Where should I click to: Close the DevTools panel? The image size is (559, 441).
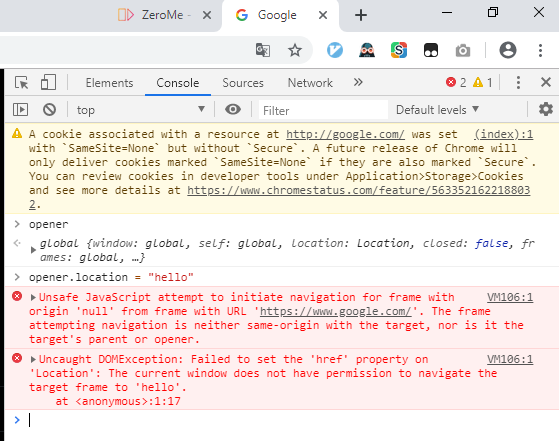pos(546,82)
